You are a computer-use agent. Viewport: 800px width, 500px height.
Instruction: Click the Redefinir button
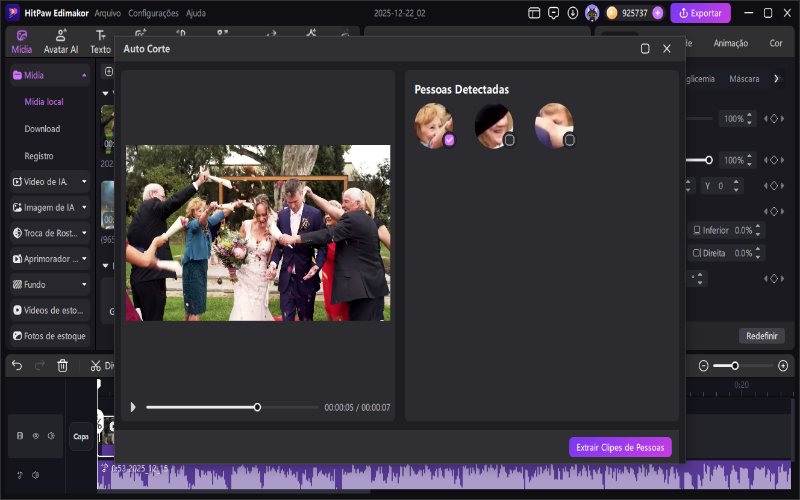[x=762, y=336]
